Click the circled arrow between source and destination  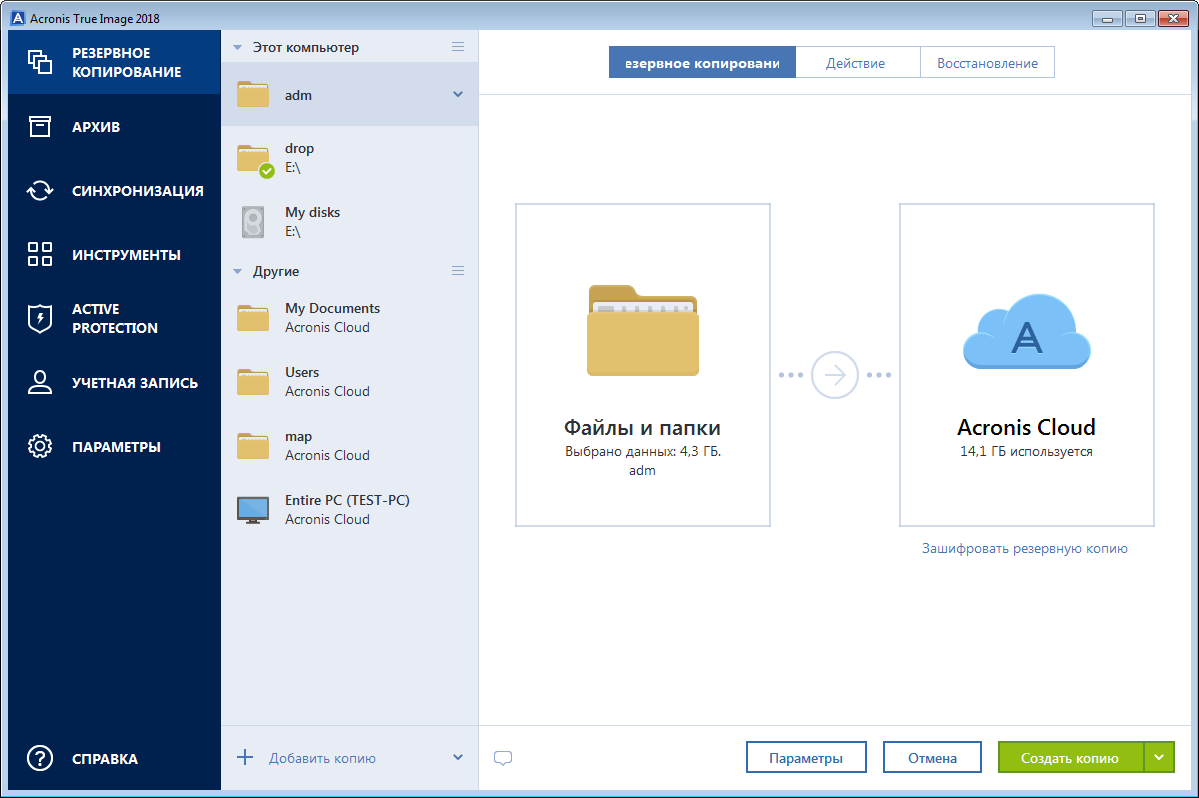834,375
